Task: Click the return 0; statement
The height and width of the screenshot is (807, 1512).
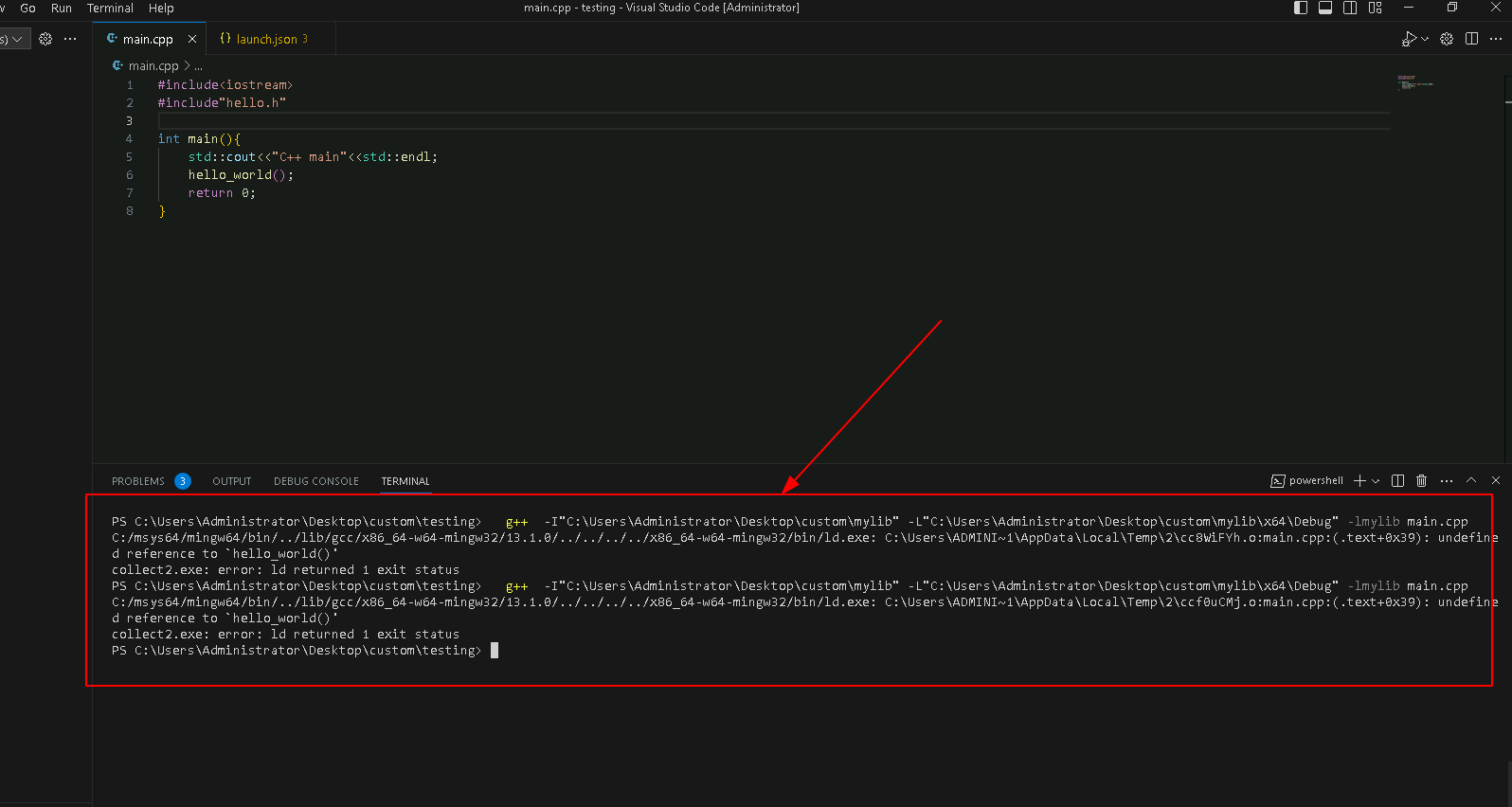Action: click(x=222, y=193)
